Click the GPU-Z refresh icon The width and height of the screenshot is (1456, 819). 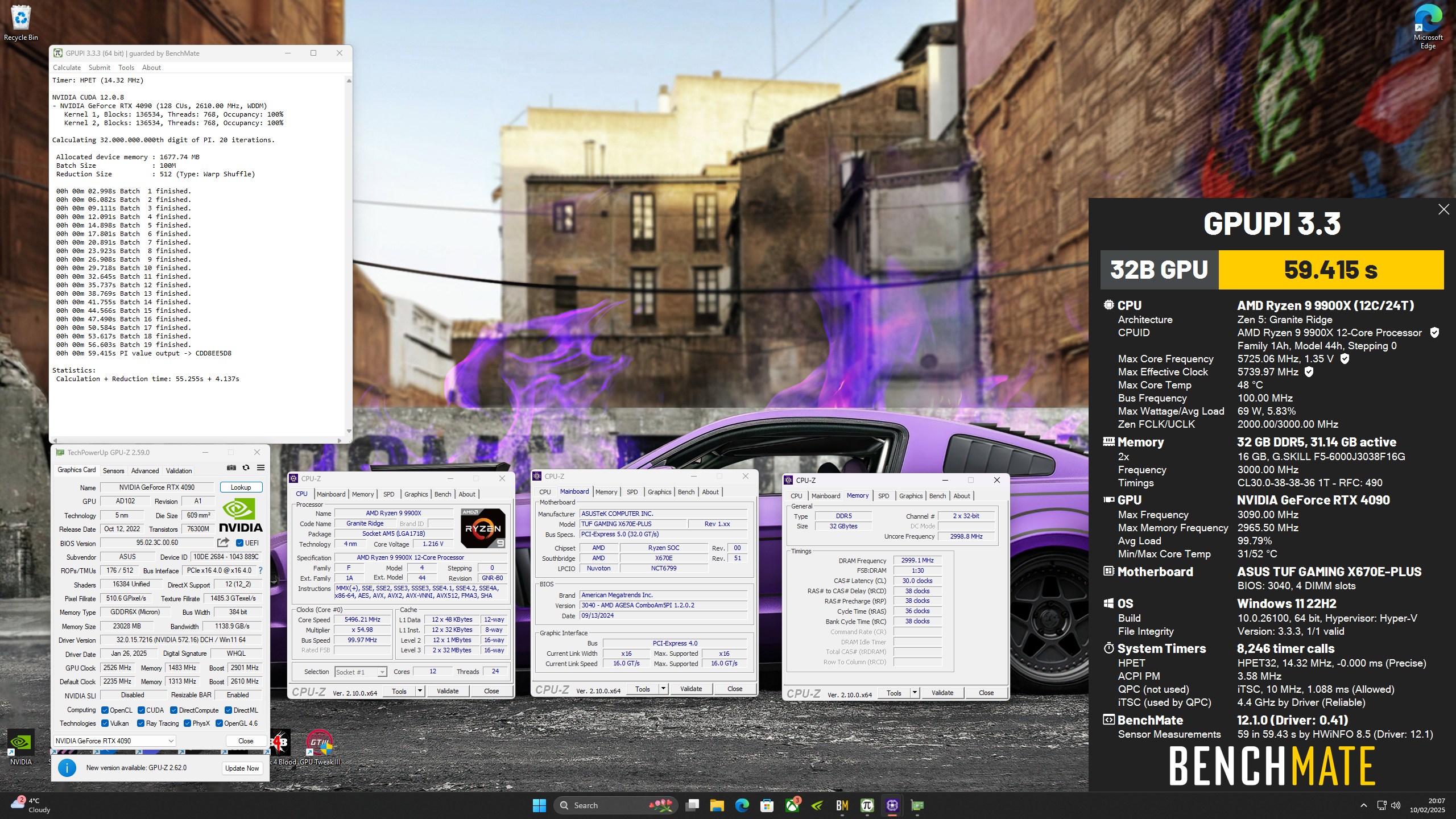pos(246,468)
